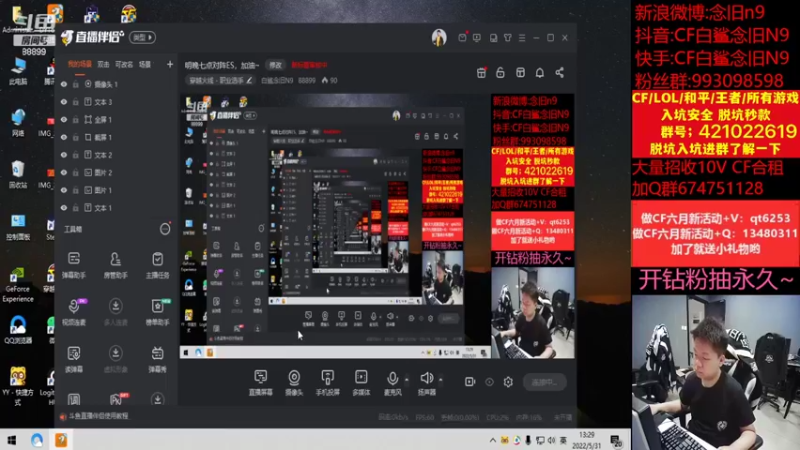Screen dimensions: 800x450
Task: Add 摄像头 camera source
Action: pyautogui.click(x=294, y=382)
